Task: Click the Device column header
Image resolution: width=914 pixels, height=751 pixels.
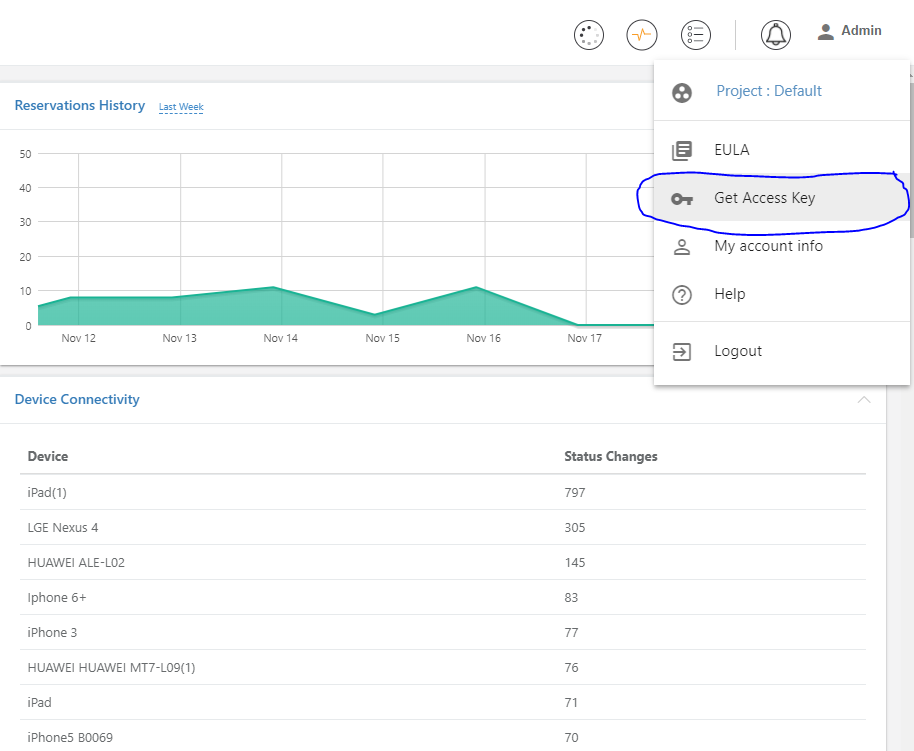Action: 48,456
